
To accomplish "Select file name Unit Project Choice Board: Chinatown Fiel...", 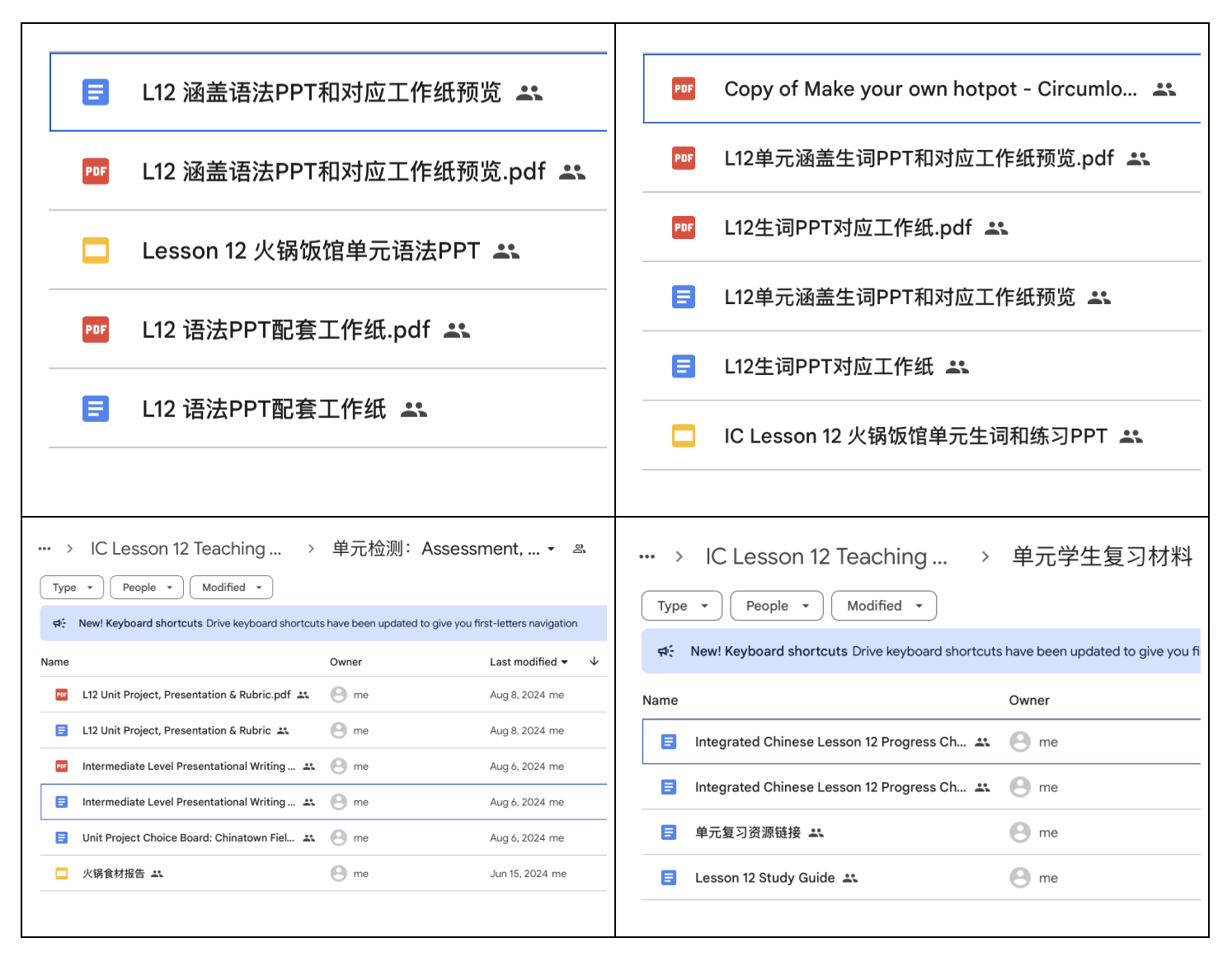I will click(x=188, y=837).
